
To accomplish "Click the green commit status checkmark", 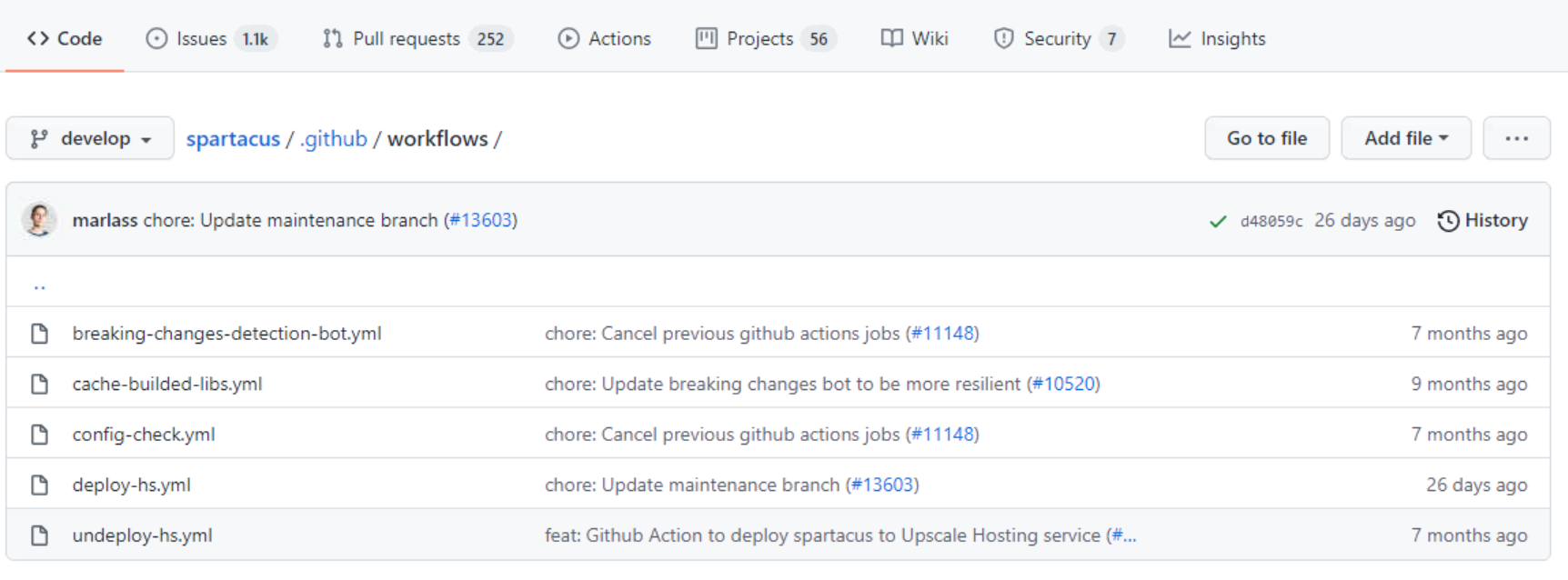I will click(1218, 221).
